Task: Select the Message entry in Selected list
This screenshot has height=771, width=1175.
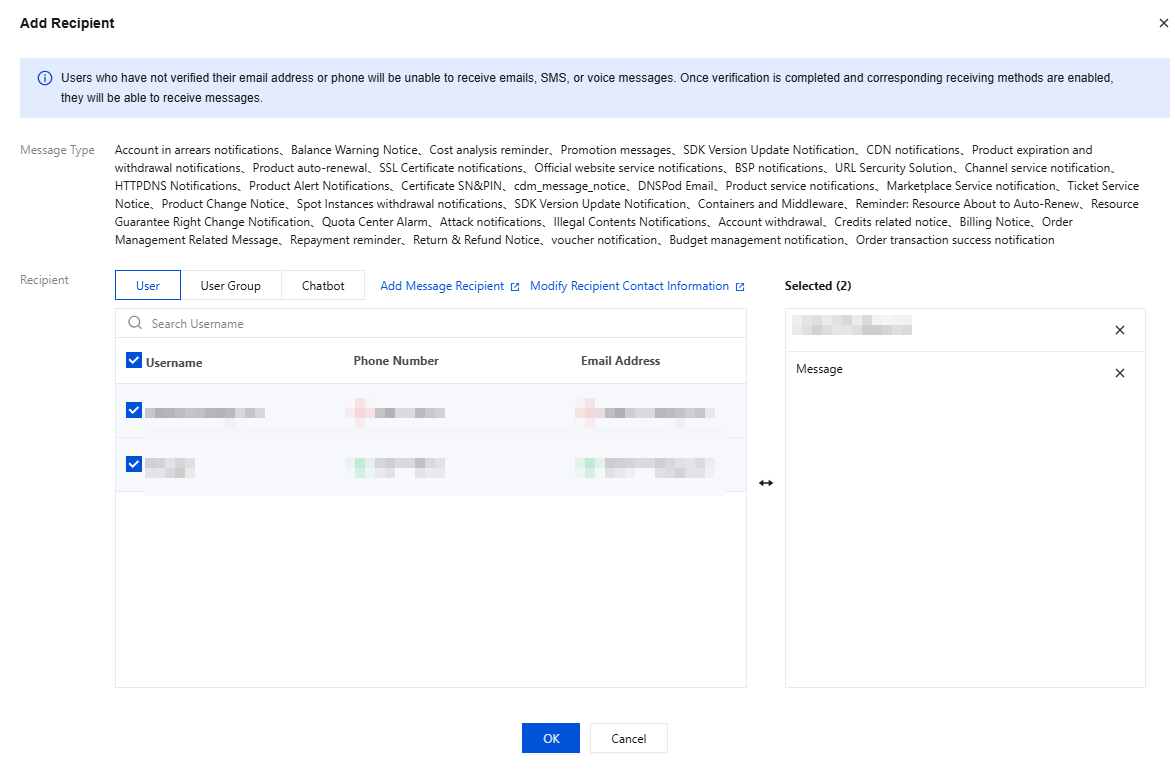Action: click(819, 370)
